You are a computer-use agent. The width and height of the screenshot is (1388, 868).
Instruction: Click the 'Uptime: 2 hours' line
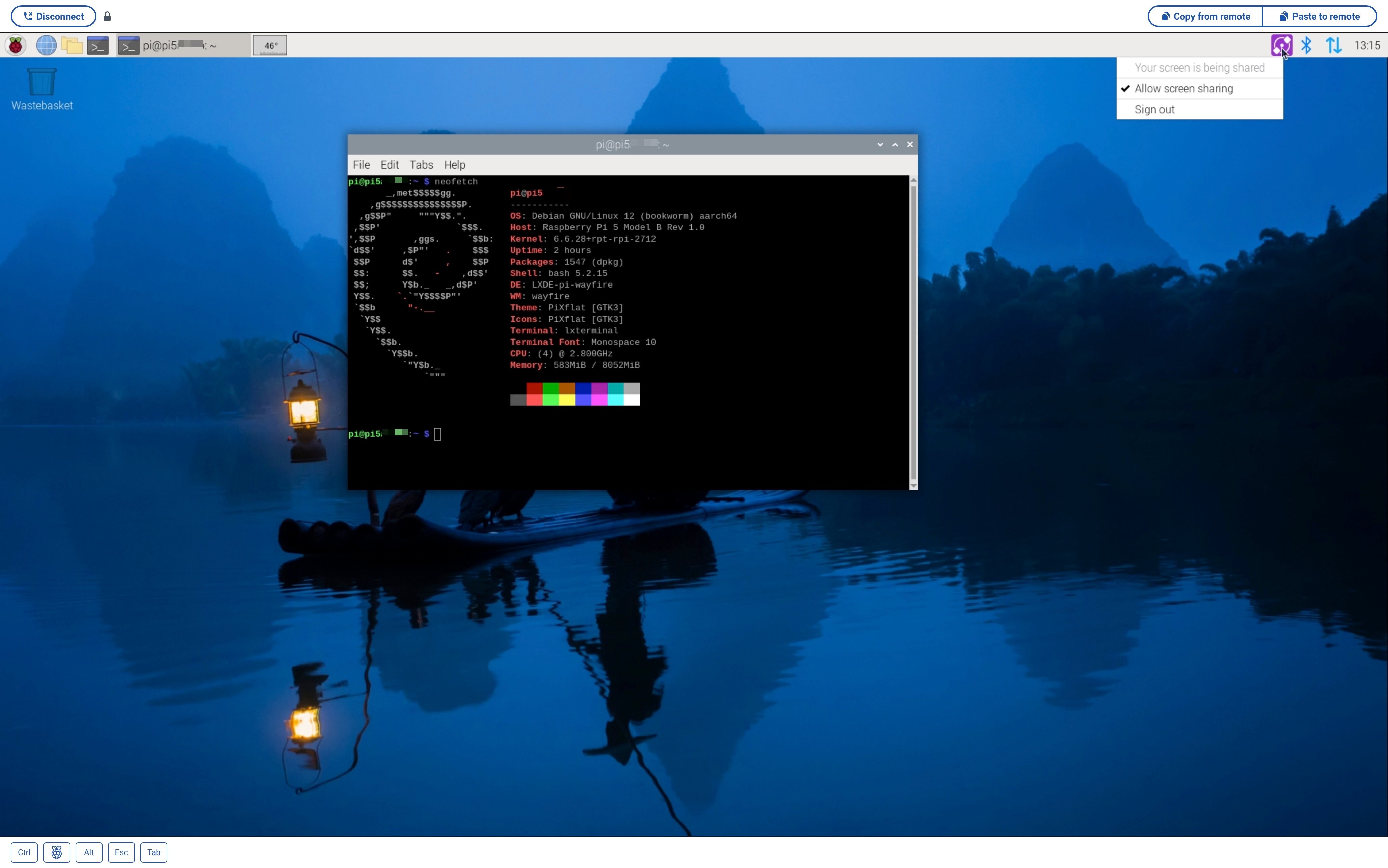click(550, 250)
